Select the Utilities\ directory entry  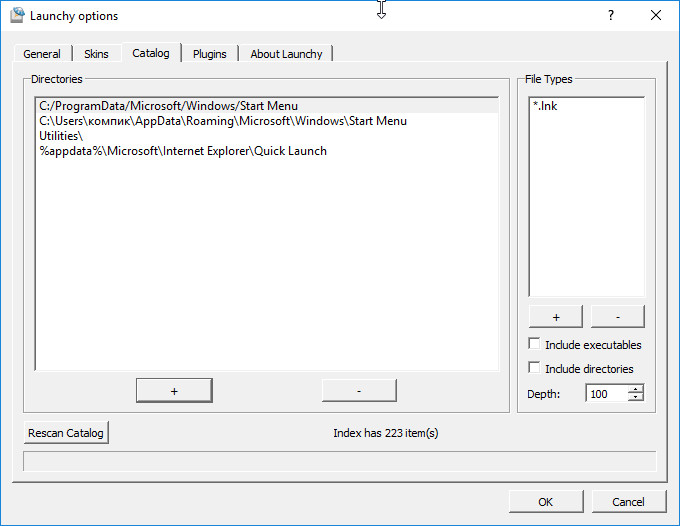(267, 136)
